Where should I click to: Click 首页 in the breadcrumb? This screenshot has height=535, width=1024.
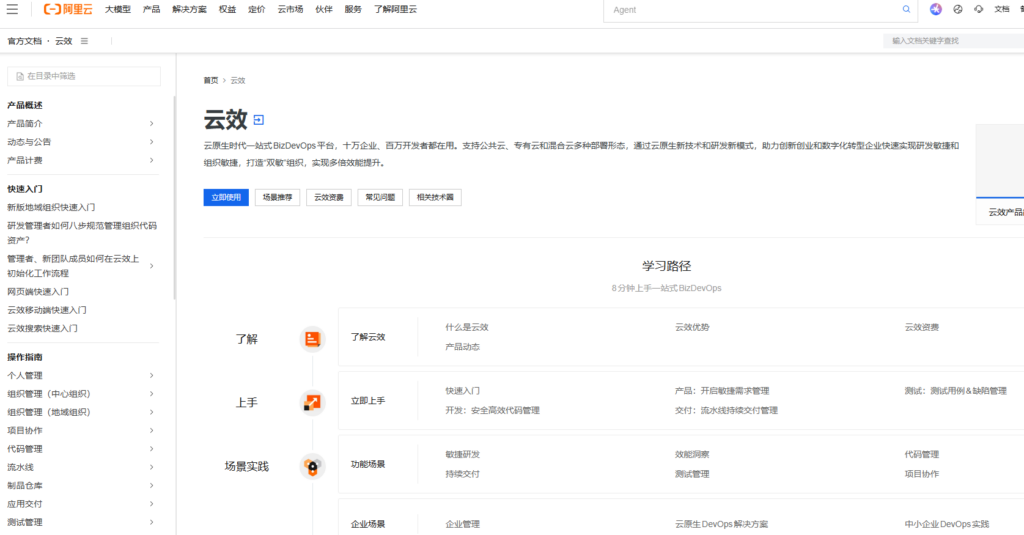[211, 80]
